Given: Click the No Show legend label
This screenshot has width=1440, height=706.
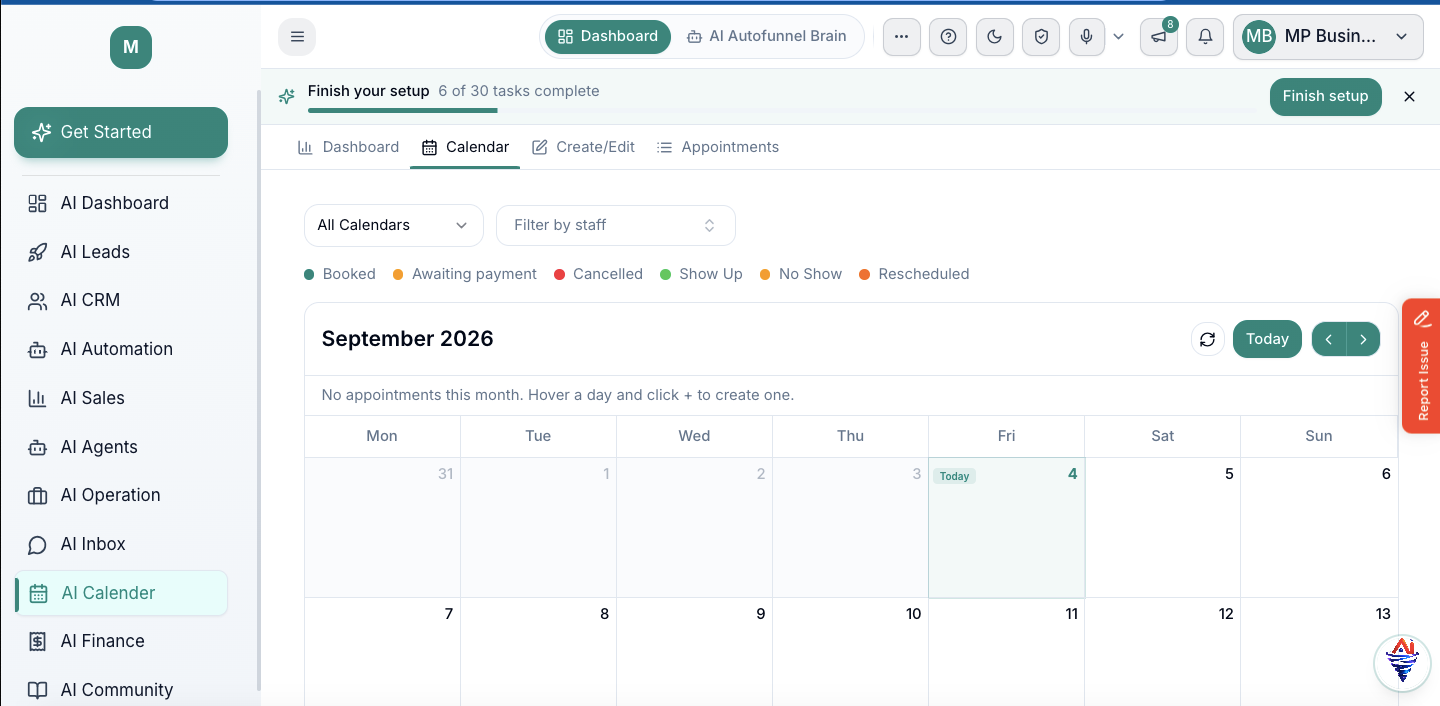Looking at the screenshot, I should pyautogui.click(x=810, y=274).
